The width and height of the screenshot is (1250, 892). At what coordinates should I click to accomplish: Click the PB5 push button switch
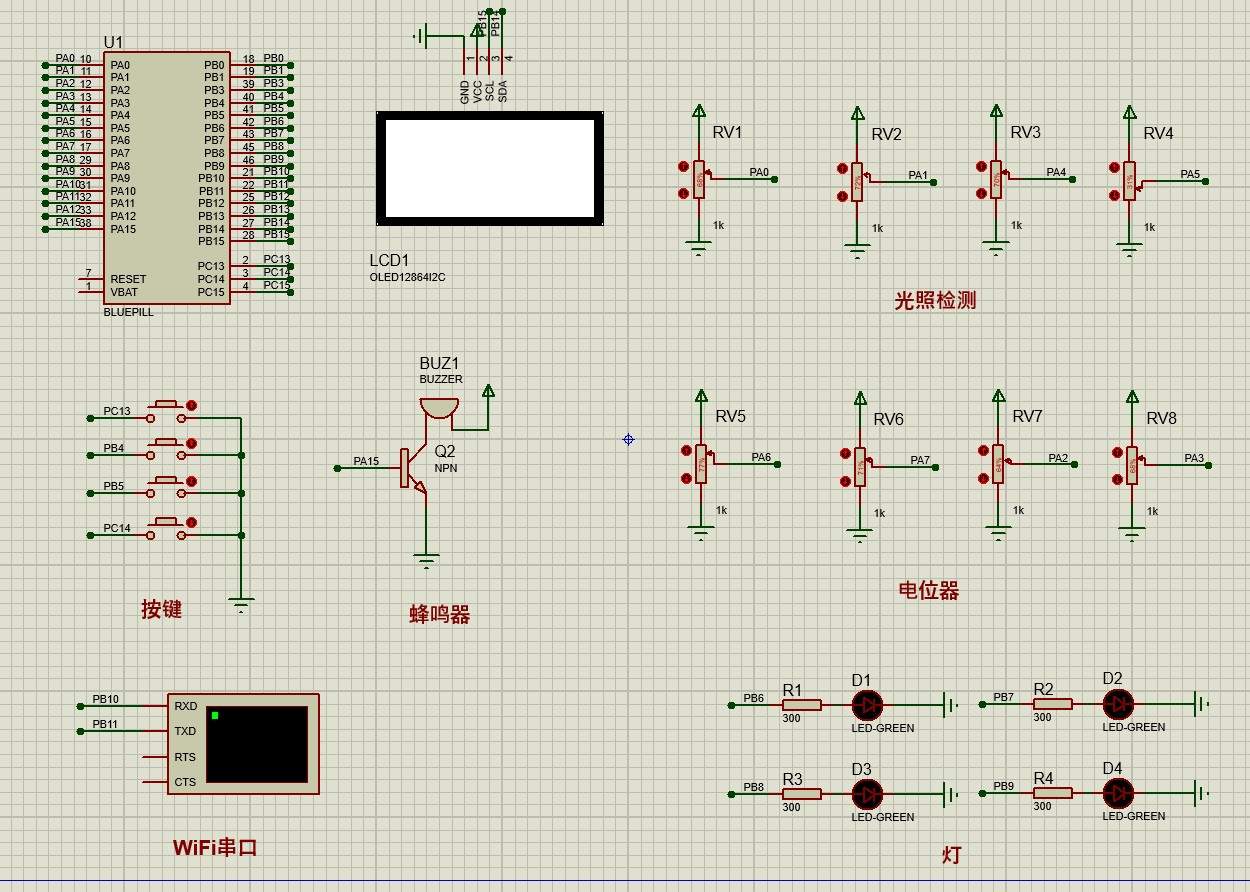pos(165,487)
